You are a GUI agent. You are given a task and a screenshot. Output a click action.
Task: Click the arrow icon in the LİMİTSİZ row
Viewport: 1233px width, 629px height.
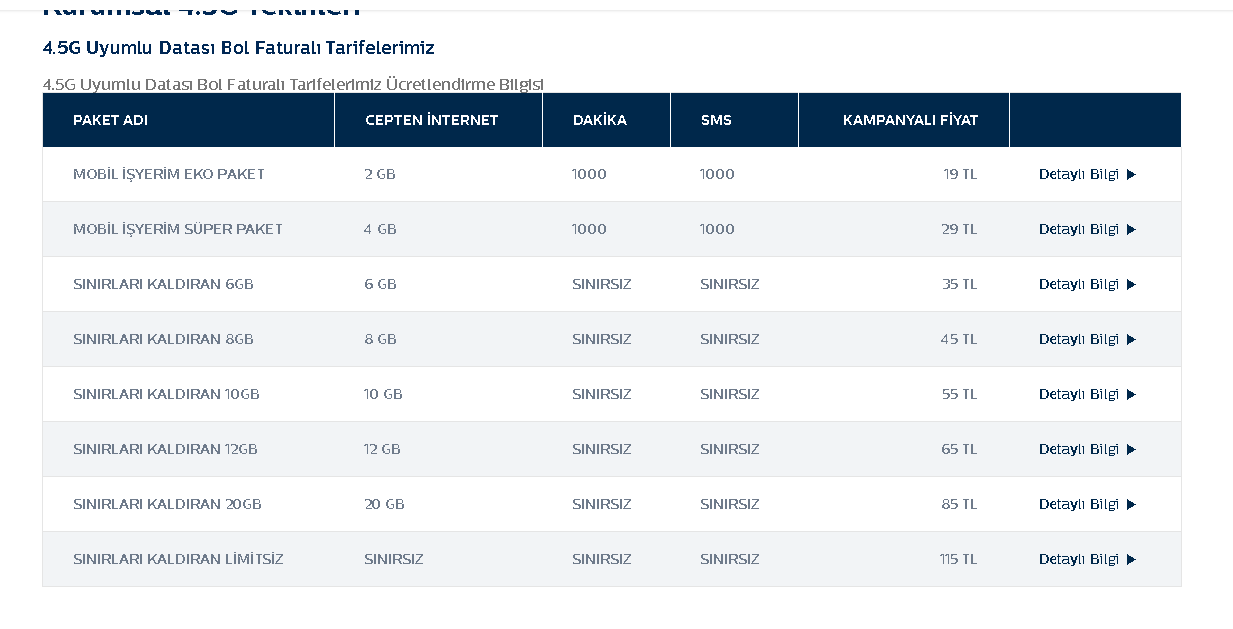click(1131, 560)
